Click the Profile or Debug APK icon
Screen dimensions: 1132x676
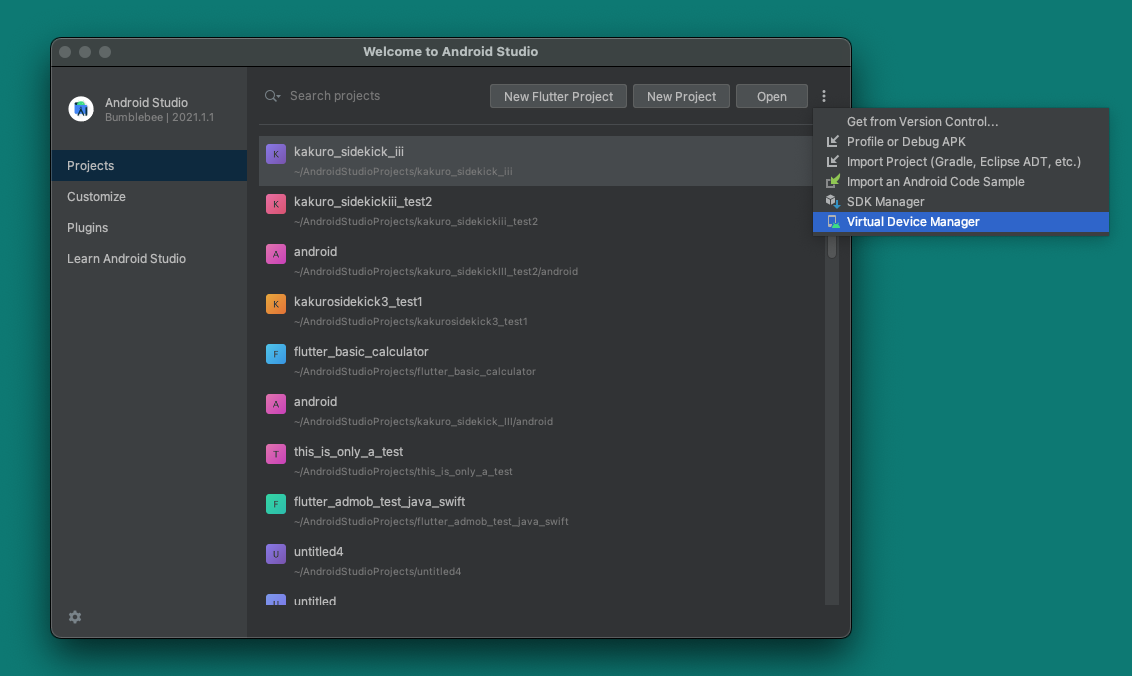point(833,142)
